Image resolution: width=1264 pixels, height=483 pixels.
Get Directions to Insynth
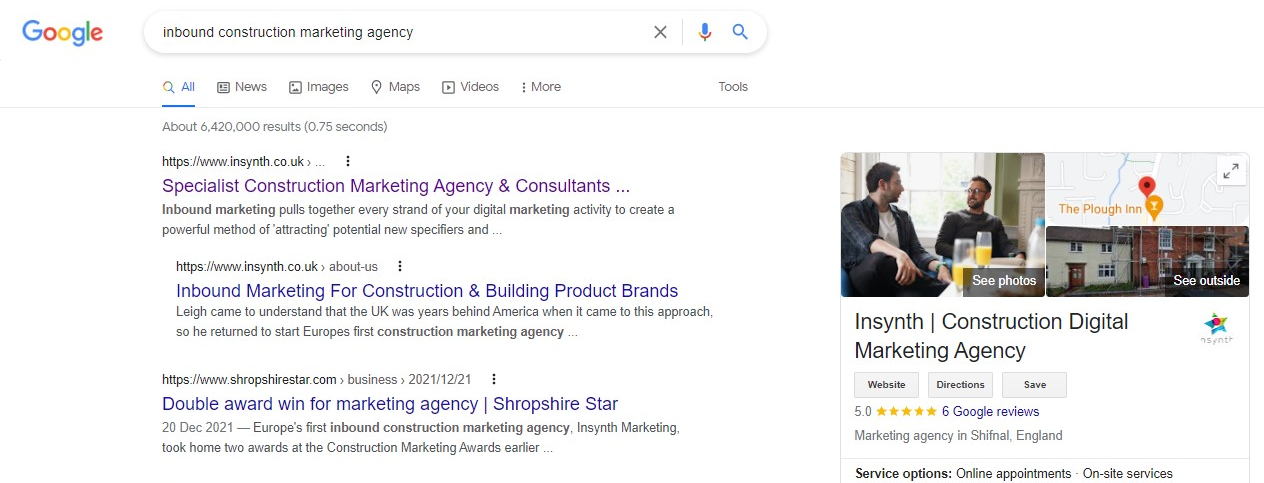960,385
